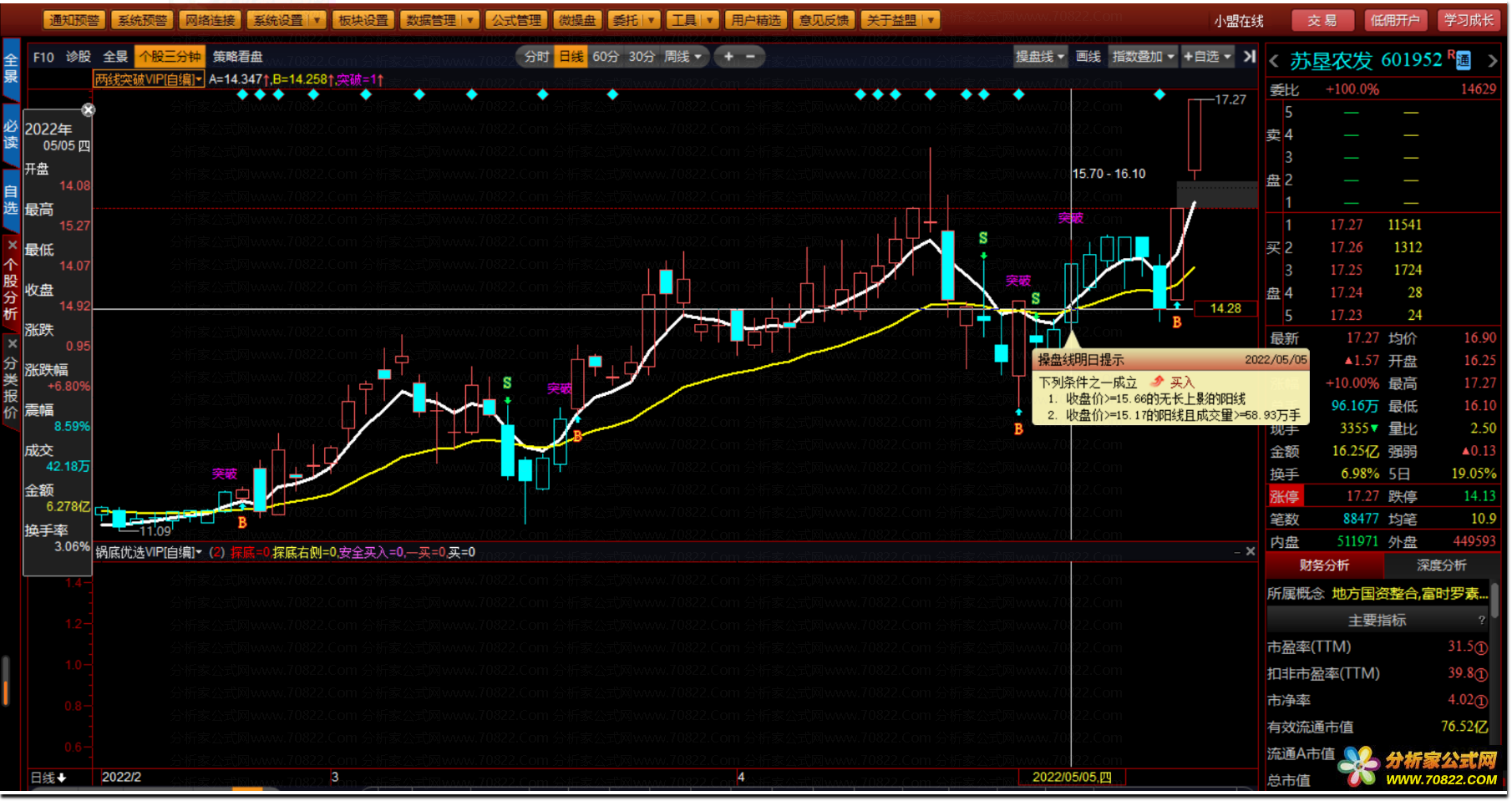Click info circle next to 市盈率(TTM)
This screenshot has height=801, width=1512.
coord(1481,648)
